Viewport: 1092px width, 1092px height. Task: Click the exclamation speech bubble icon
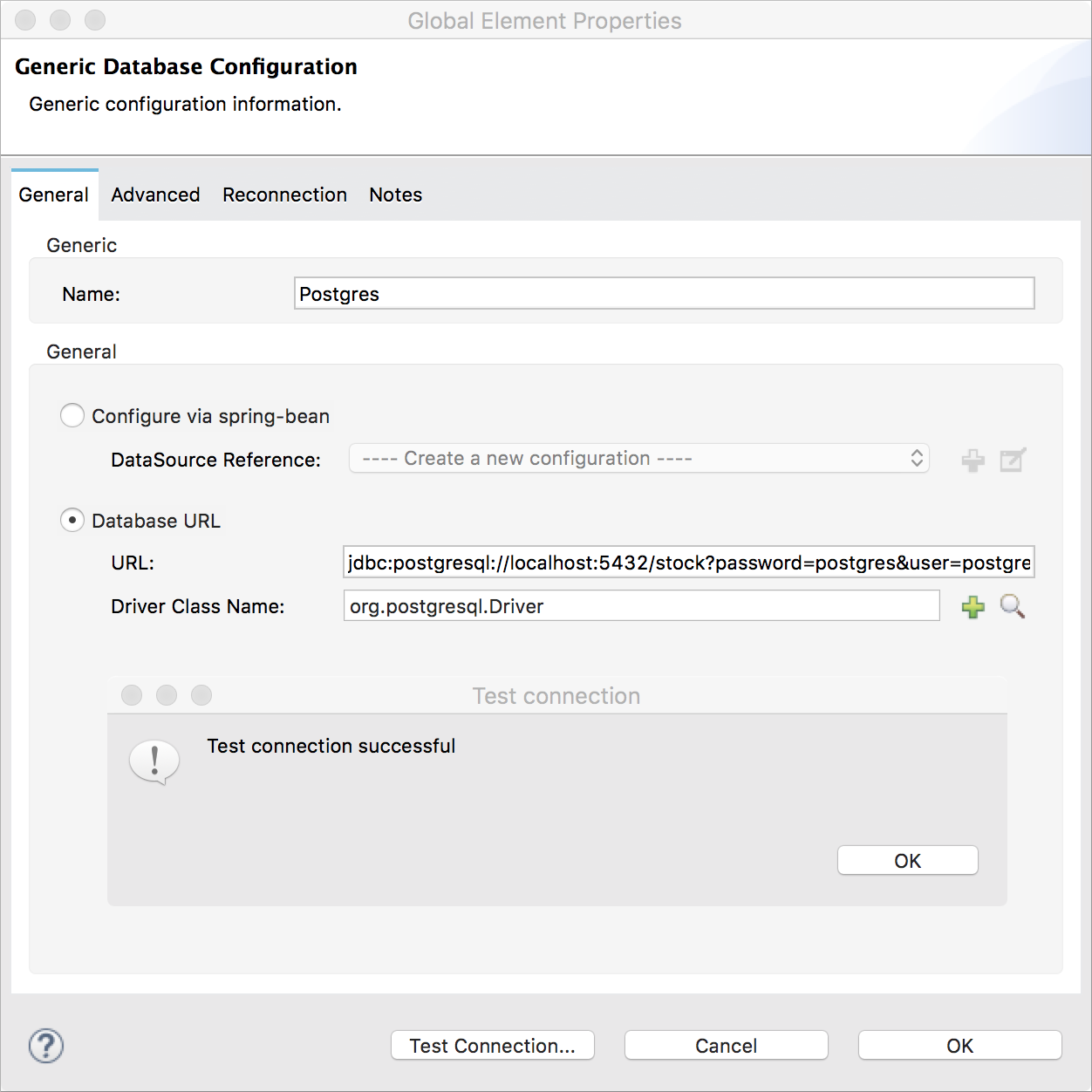154,762
